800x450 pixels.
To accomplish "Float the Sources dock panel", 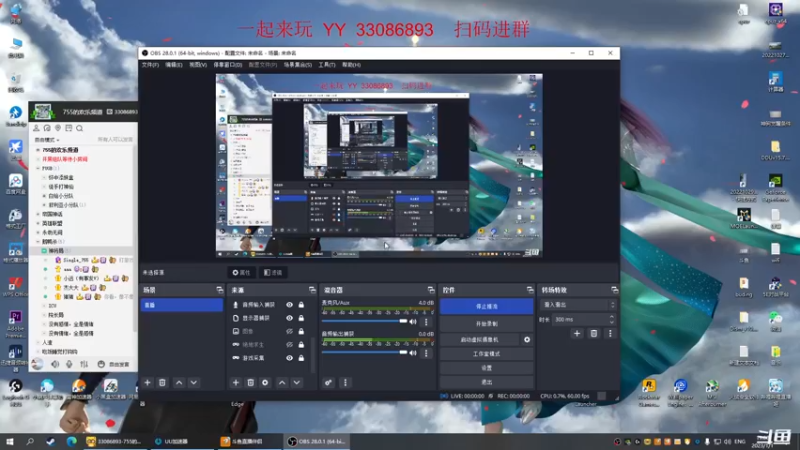I will click(x=312, y=290).
